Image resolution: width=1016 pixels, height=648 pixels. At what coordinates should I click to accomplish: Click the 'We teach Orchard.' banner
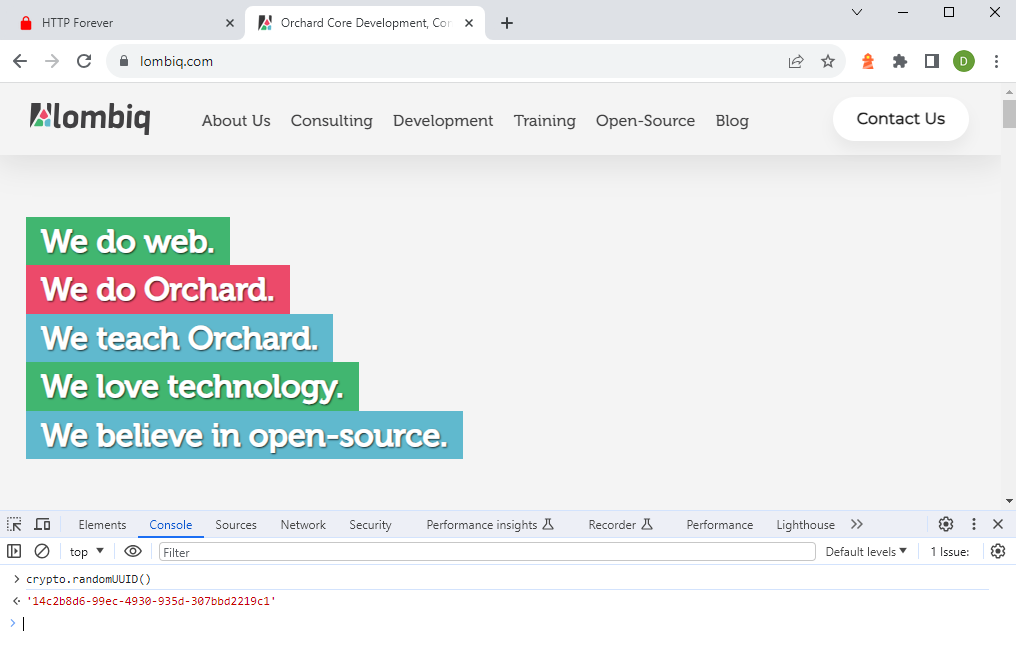(x=179, y=338)
